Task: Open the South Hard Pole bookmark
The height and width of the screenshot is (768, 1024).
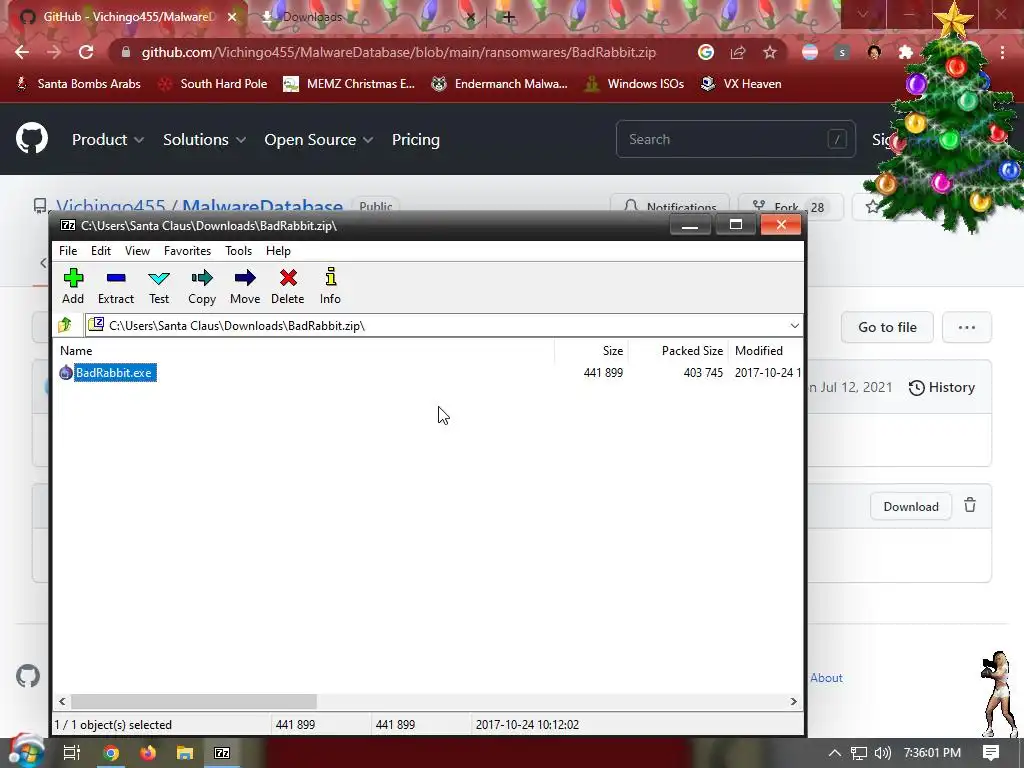Action: coord(213,84)
